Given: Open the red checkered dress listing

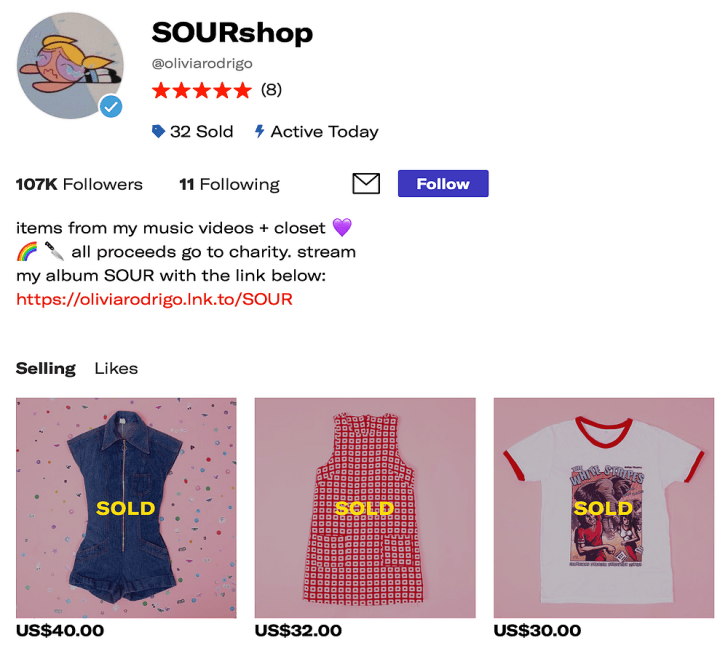Looking at the screenshot, I should pyautogui.click(x=365, y=508).
